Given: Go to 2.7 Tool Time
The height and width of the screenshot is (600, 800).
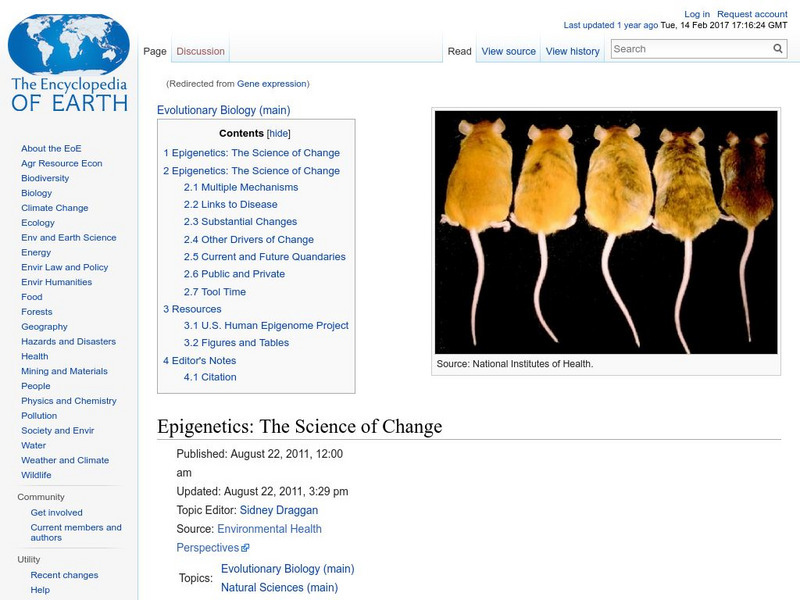Looking at the screenshot, I should point(215,292).
